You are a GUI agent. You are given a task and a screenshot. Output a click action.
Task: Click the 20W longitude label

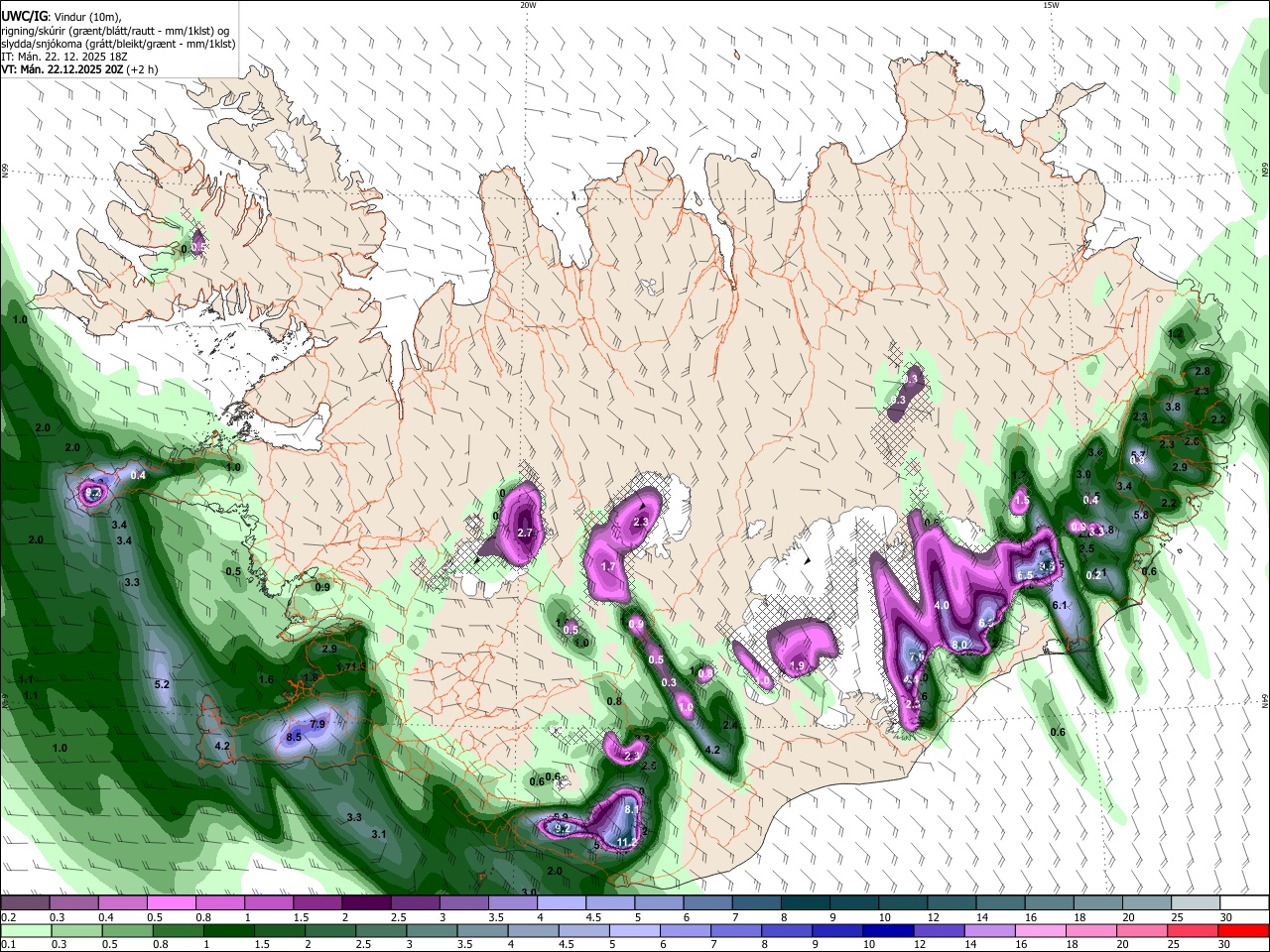tap(528, 5)
